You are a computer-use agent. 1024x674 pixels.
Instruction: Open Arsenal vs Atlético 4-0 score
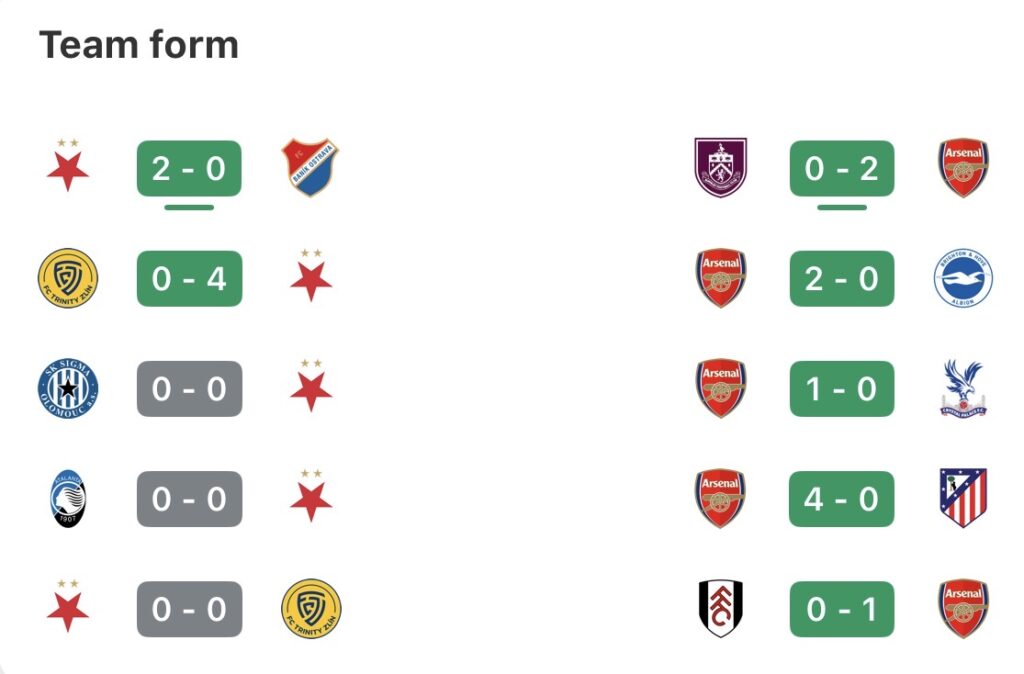pos(841,498)
